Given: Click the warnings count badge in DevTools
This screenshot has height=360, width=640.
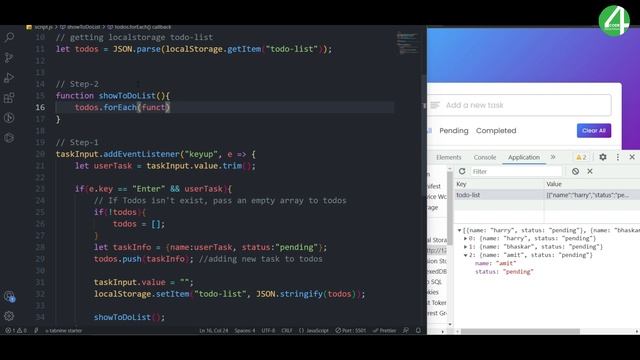Looking at the screenshot, I should [x=581, y=157].
